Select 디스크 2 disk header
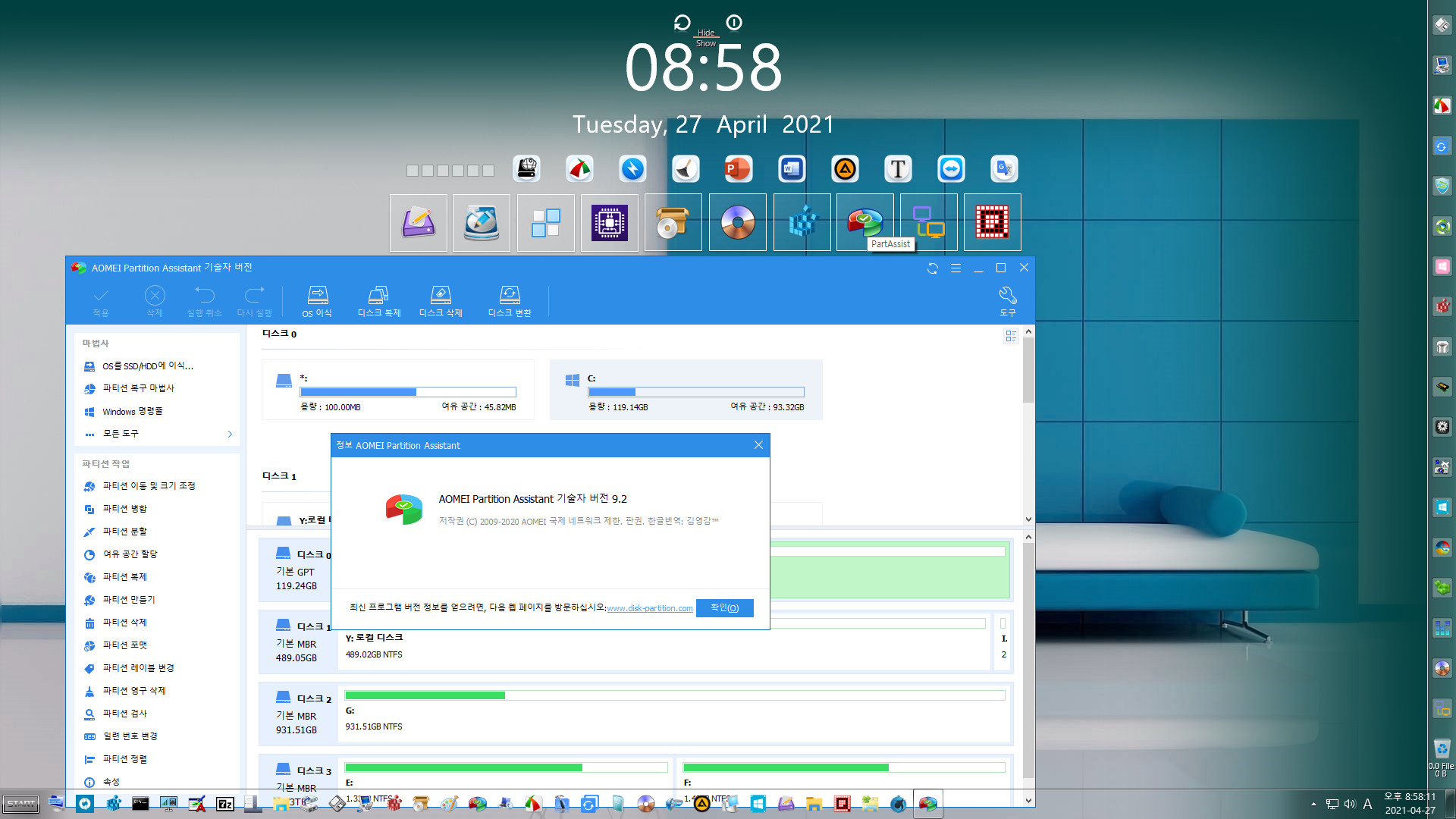 click(x=298, y=714)
